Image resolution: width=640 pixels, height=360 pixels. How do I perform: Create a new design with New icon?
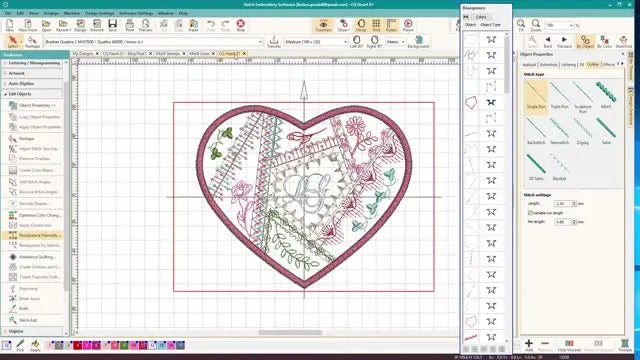[9, 25]
